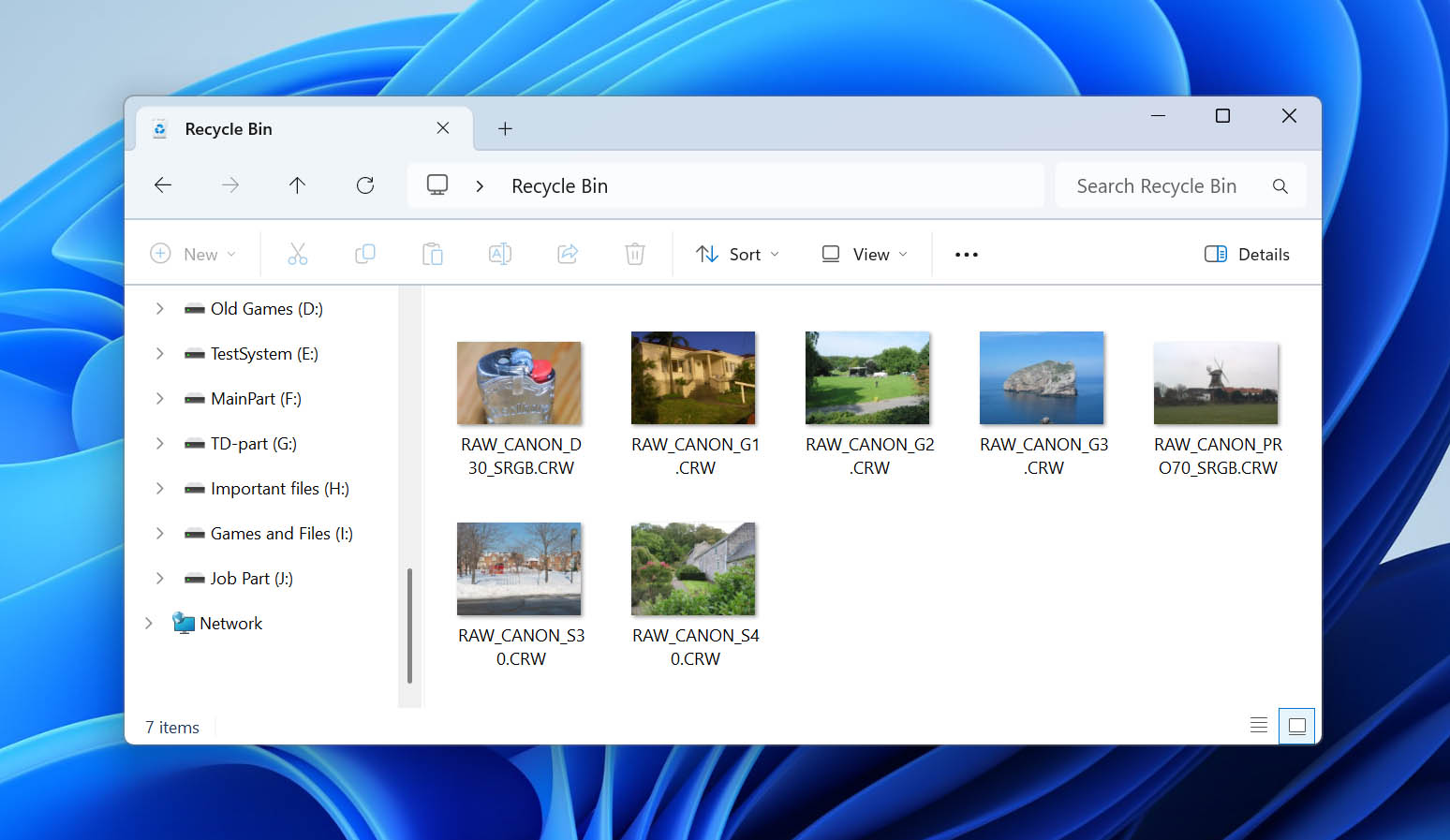The image size is (1450, 840).
Task: Go forward with the right arrow
Action: pyautogui.click(x=230, y=185)
